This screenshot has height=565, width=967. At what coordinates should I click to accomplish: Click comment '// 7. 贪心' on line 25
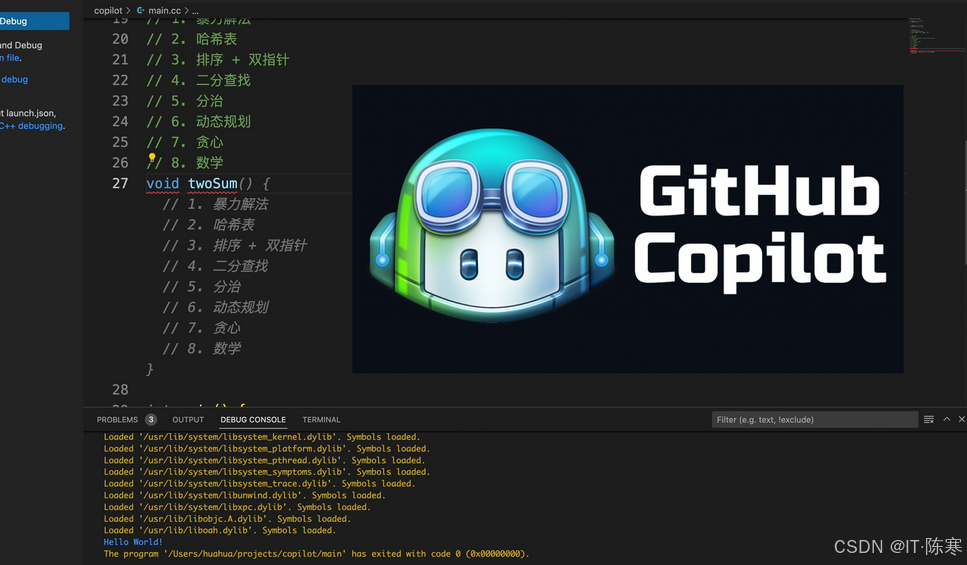click(185, 142)
